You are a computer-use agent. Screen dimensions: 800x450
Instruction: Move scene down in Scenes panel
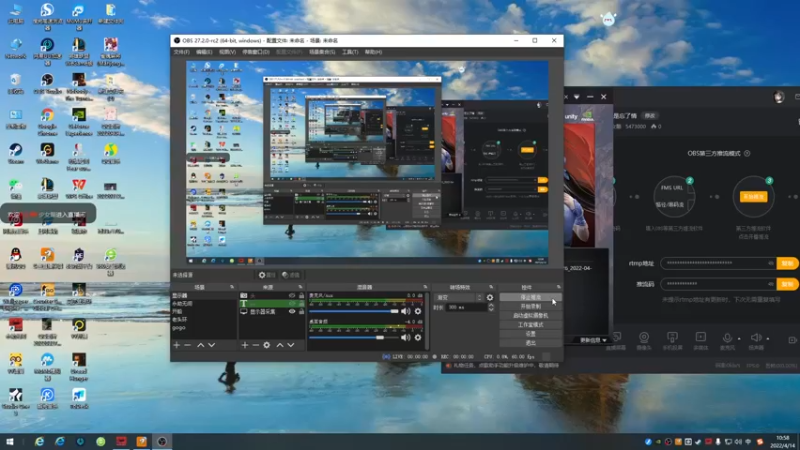tap(211, 345)
